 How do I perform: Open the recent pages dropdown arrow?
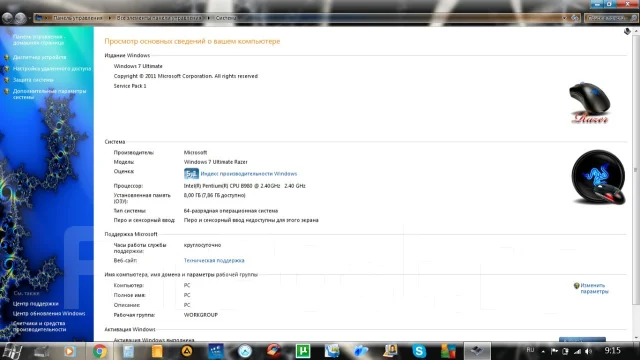(30, 18)
